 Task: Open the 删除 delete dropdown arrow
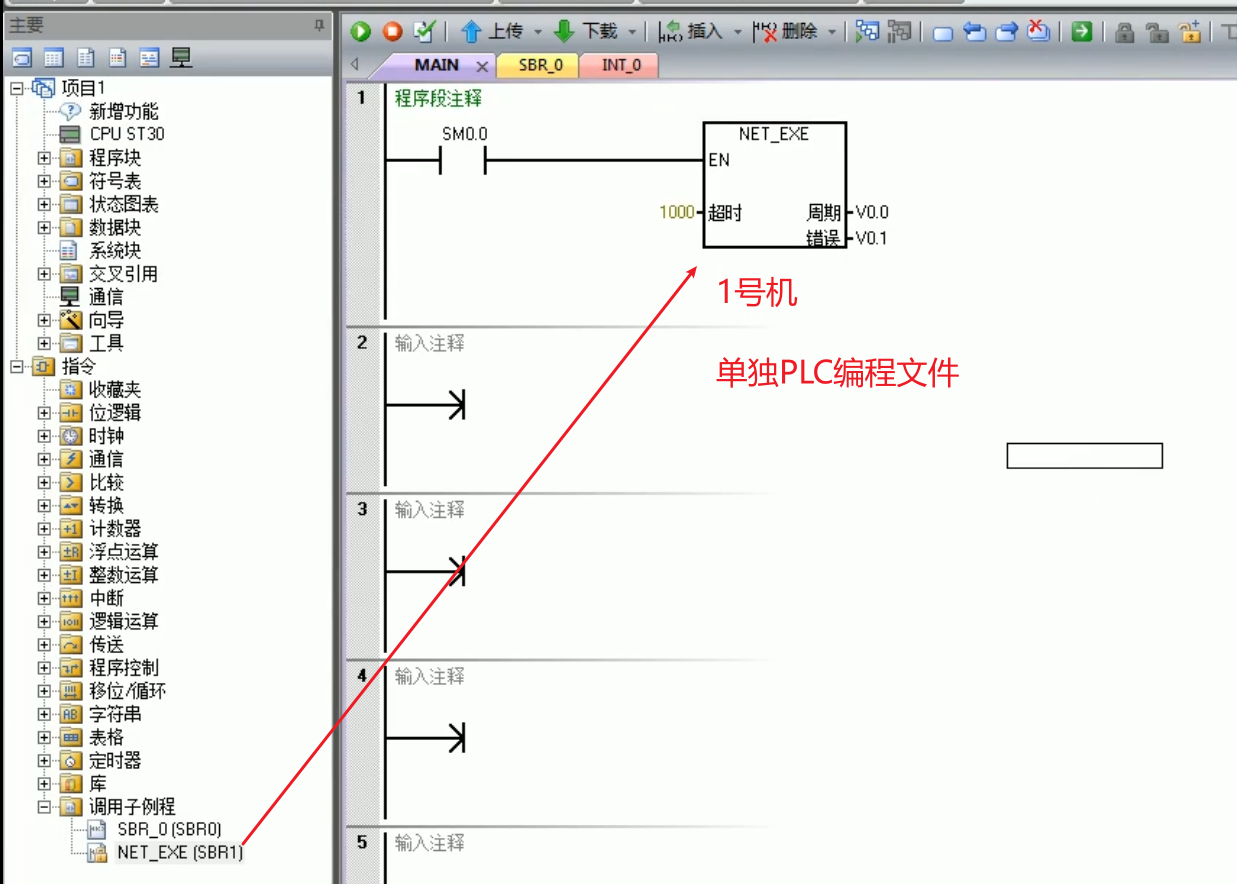(831, 33)
